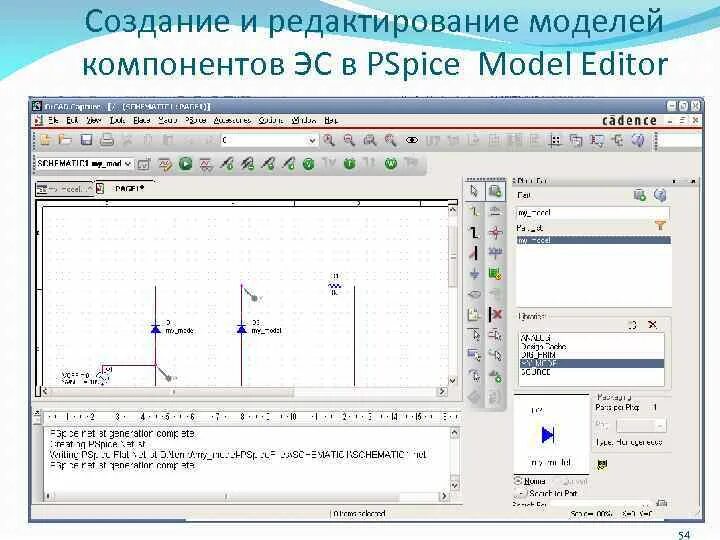Click the green V voltage marker icon
The image size is (720, 540).
pyautogui.click(x=309, y=164)
